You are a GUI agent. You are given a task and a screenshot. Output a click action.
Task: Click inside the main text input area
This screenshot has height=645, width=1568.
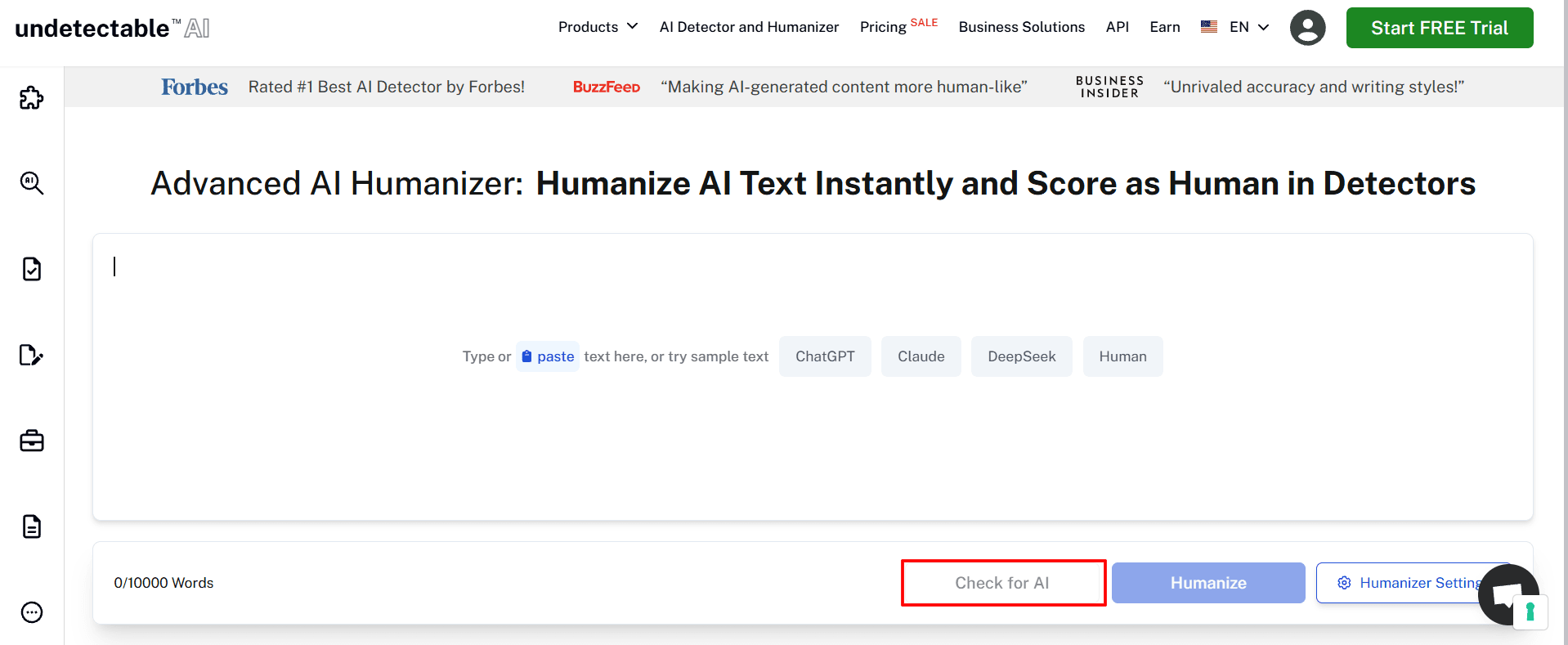coord(813,377)
